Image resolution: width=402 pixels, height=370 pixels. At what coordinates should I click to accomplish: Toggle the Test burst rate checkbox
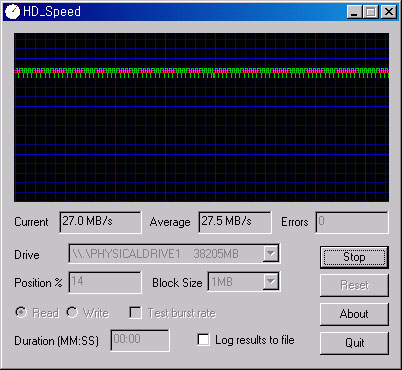pyautogui.click(x=135, y=313)
